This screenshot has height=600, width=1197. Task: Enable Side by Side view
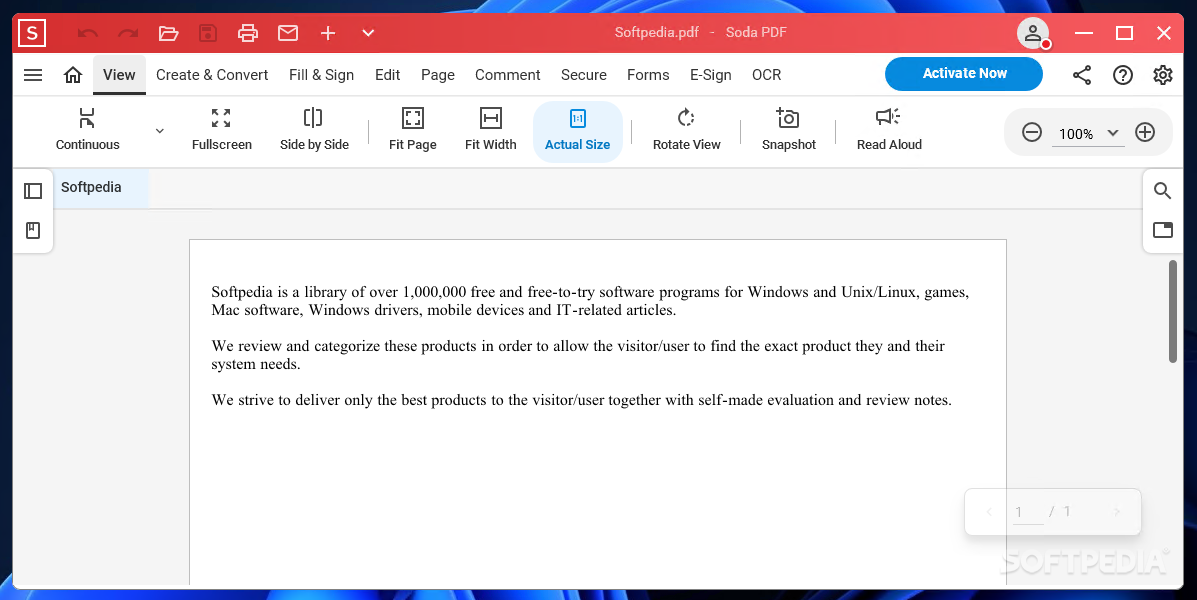tap(314, 130)
